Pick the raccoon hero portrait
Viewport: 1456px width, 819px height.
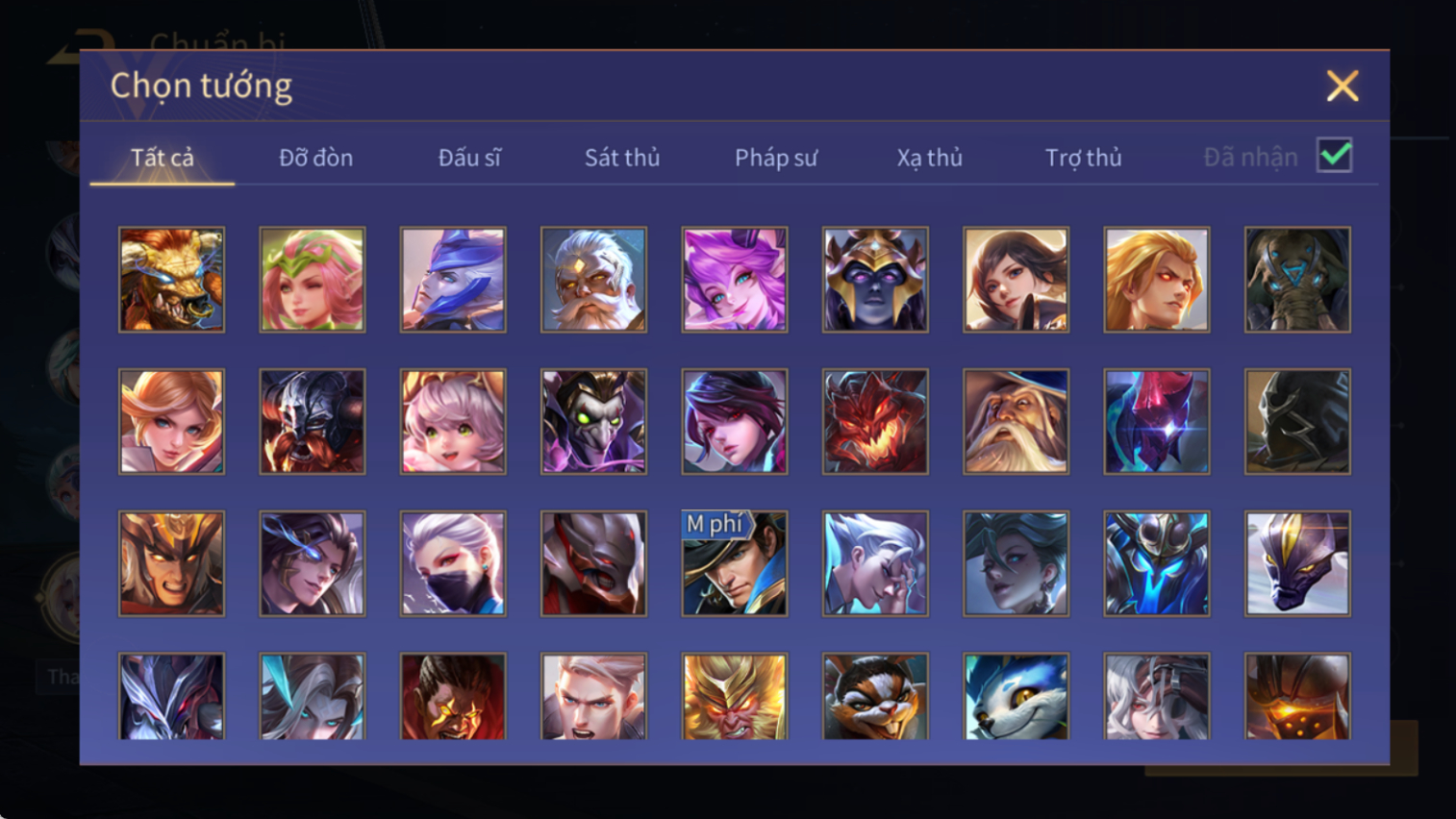[875, 696]
